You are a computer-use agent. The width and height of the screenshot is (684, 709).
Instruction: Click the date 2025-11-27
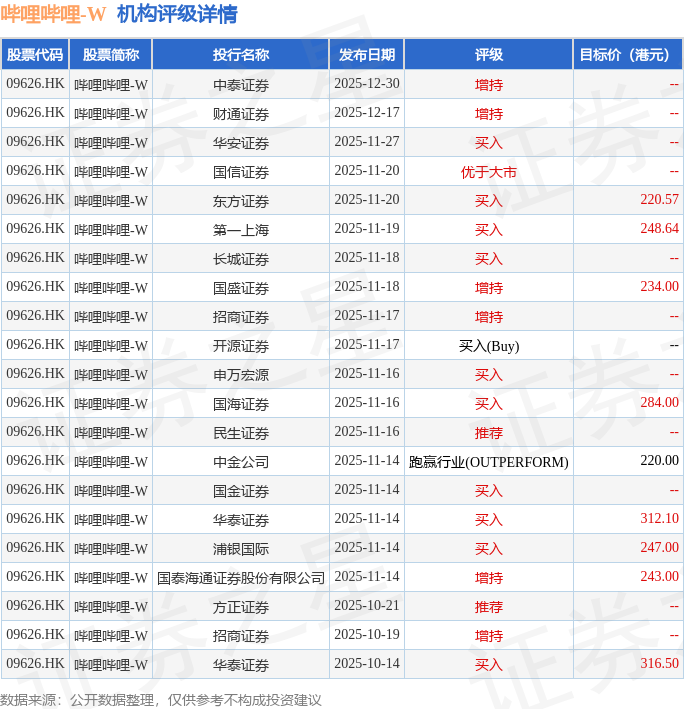[367, 142]
